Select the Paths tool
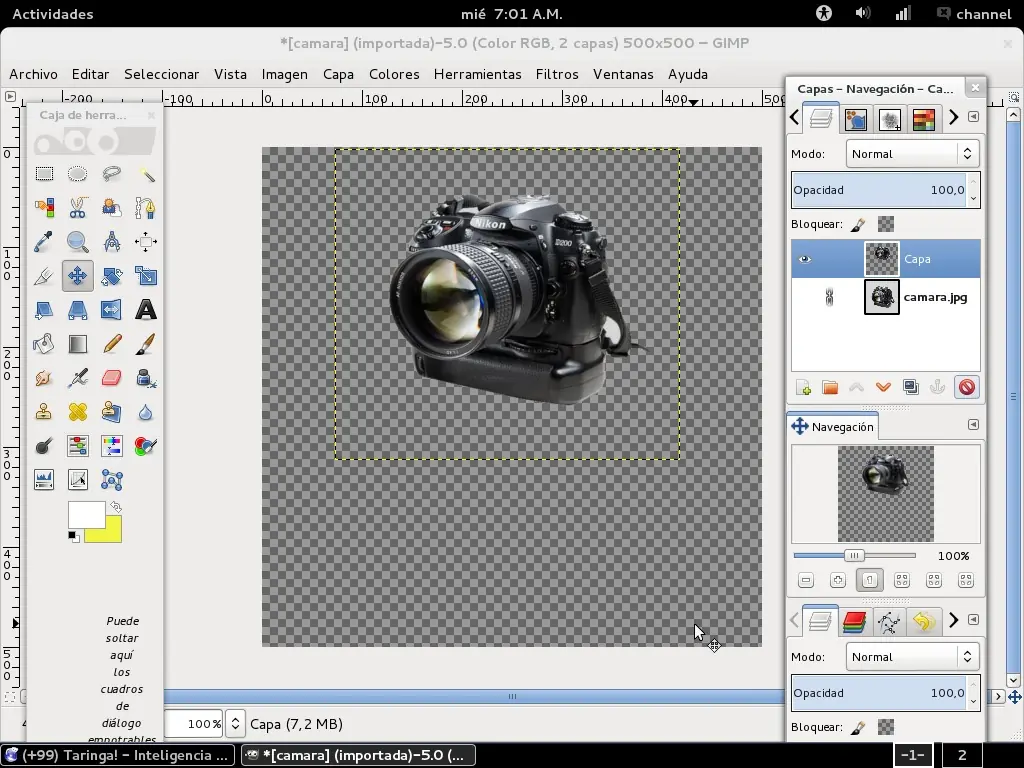The image size is (1024, 768). click(x=146, y=208)
